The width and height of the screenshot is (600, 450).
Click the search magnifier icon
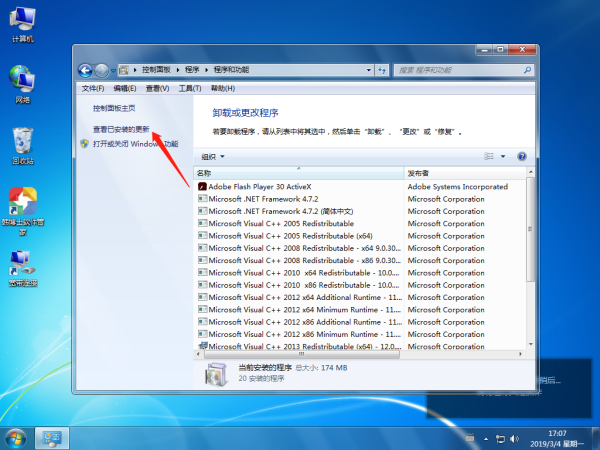click(527, 70)
